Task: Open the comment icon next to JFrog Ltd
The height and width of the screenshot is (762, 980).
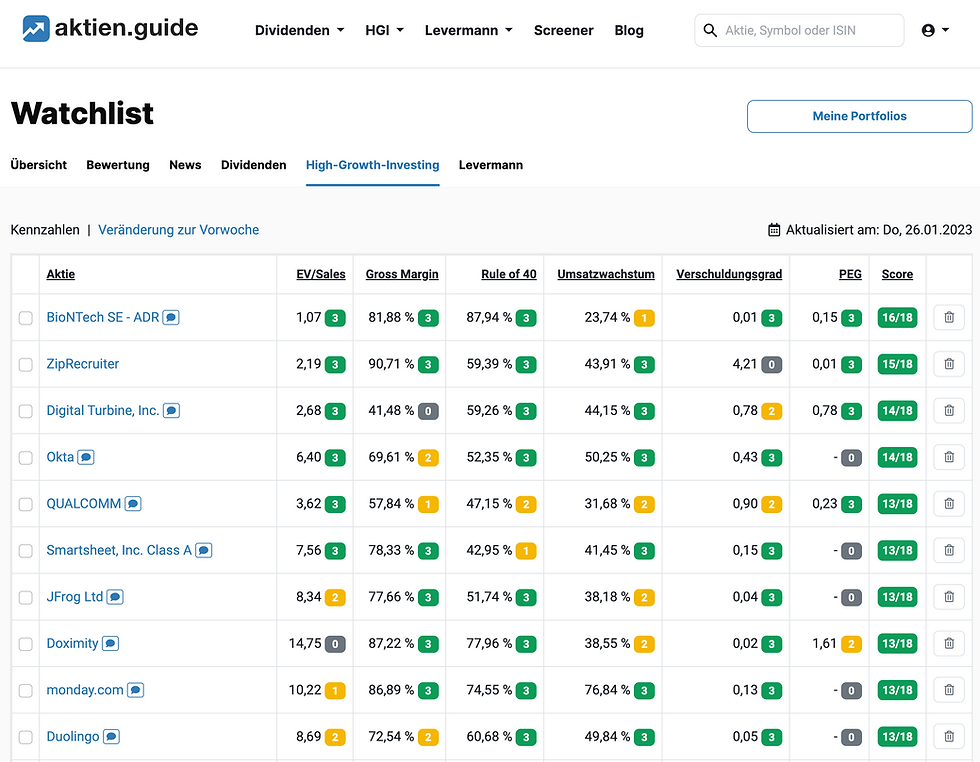Action: point(115,597)
